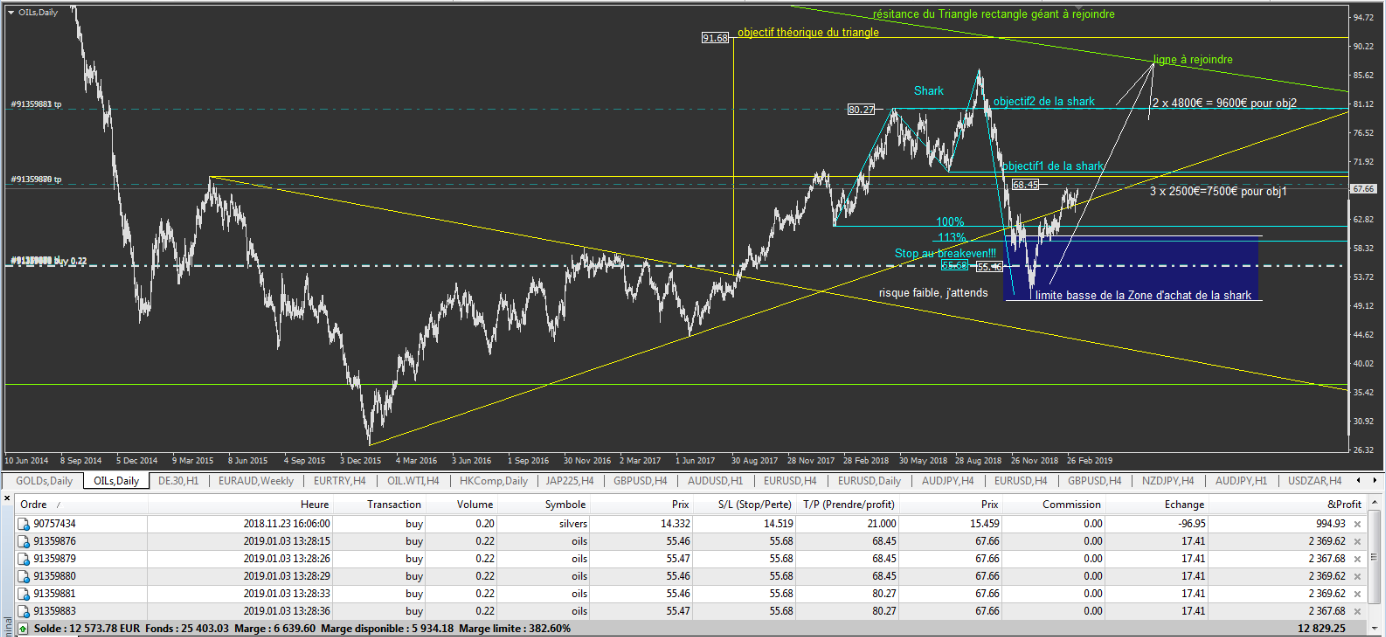Click the order icon for ticket 91359876

point(24,541)
